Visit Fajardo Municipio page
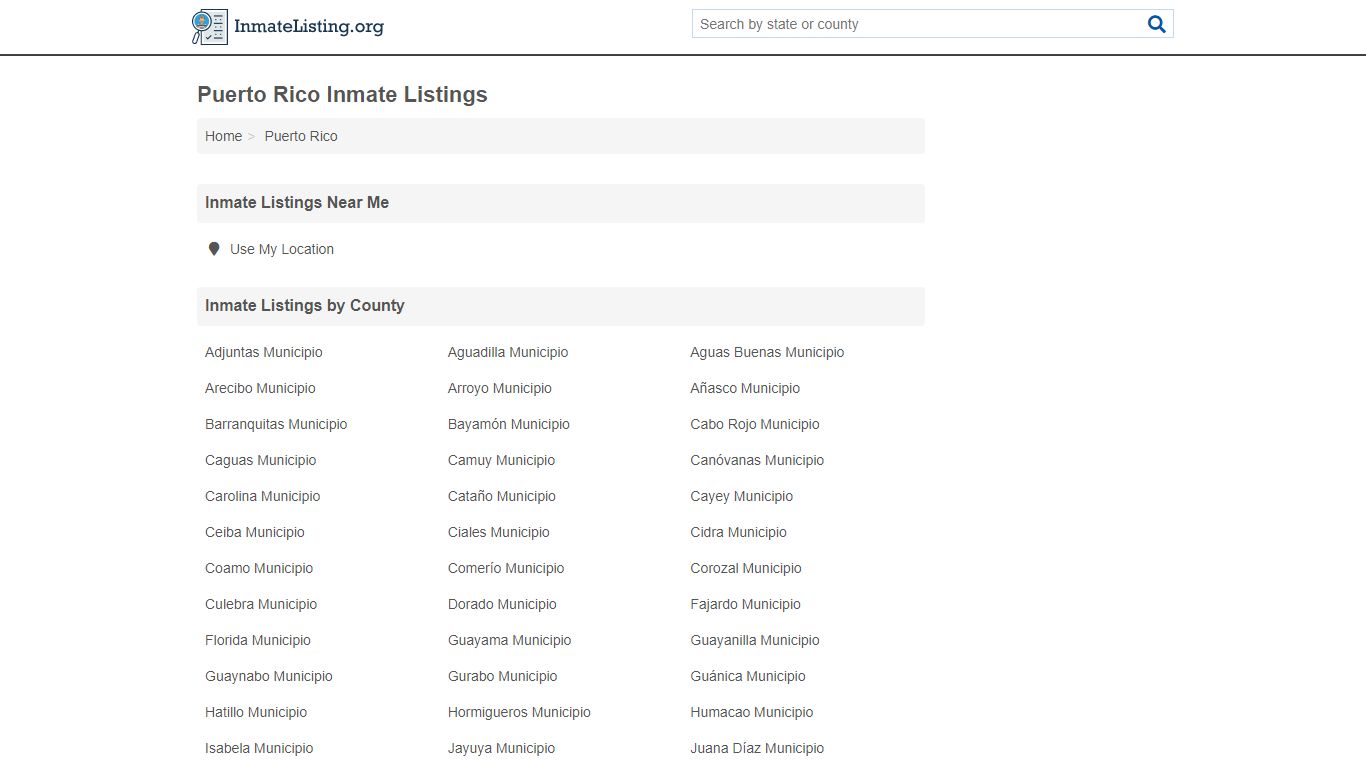 click(x=745, y=604)
